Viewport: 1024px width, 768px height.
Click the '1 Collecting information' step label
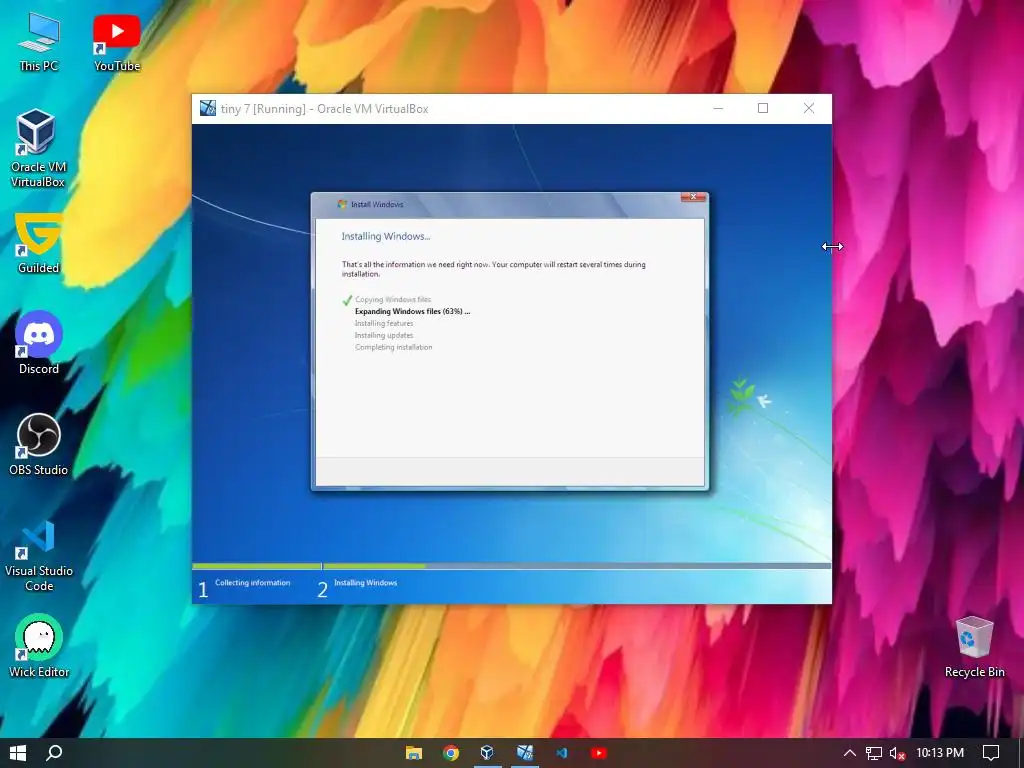coord(244,588)
